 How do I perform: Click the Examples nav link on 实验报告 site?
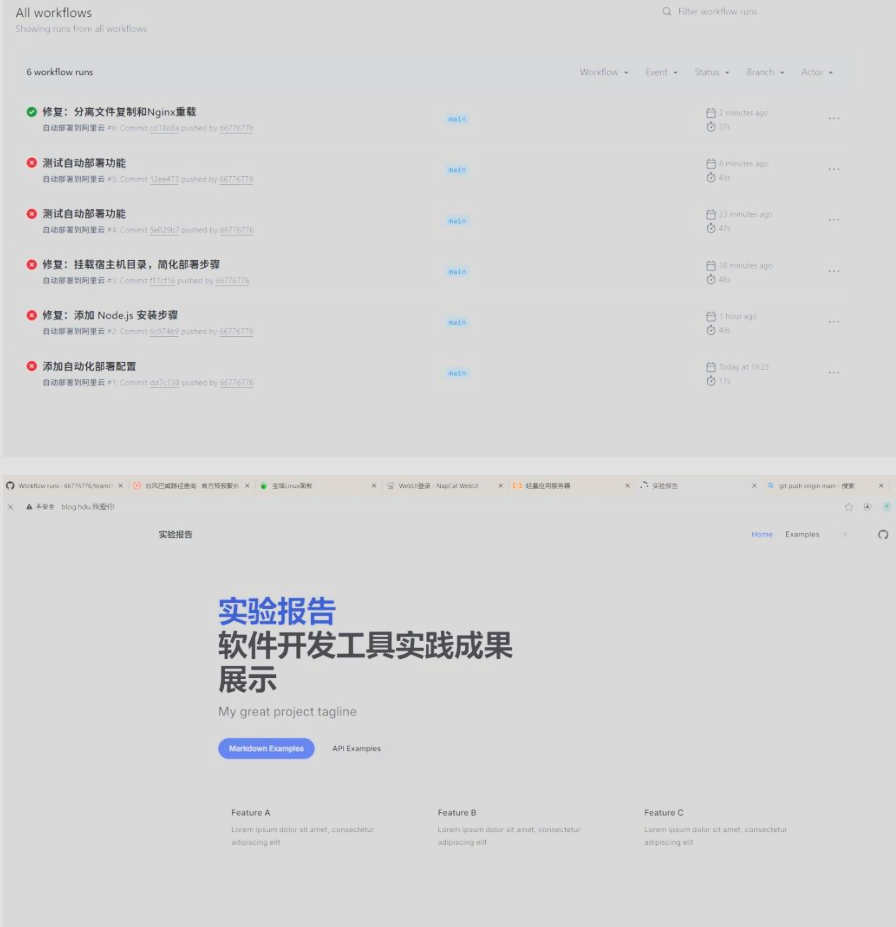point(802,534)
